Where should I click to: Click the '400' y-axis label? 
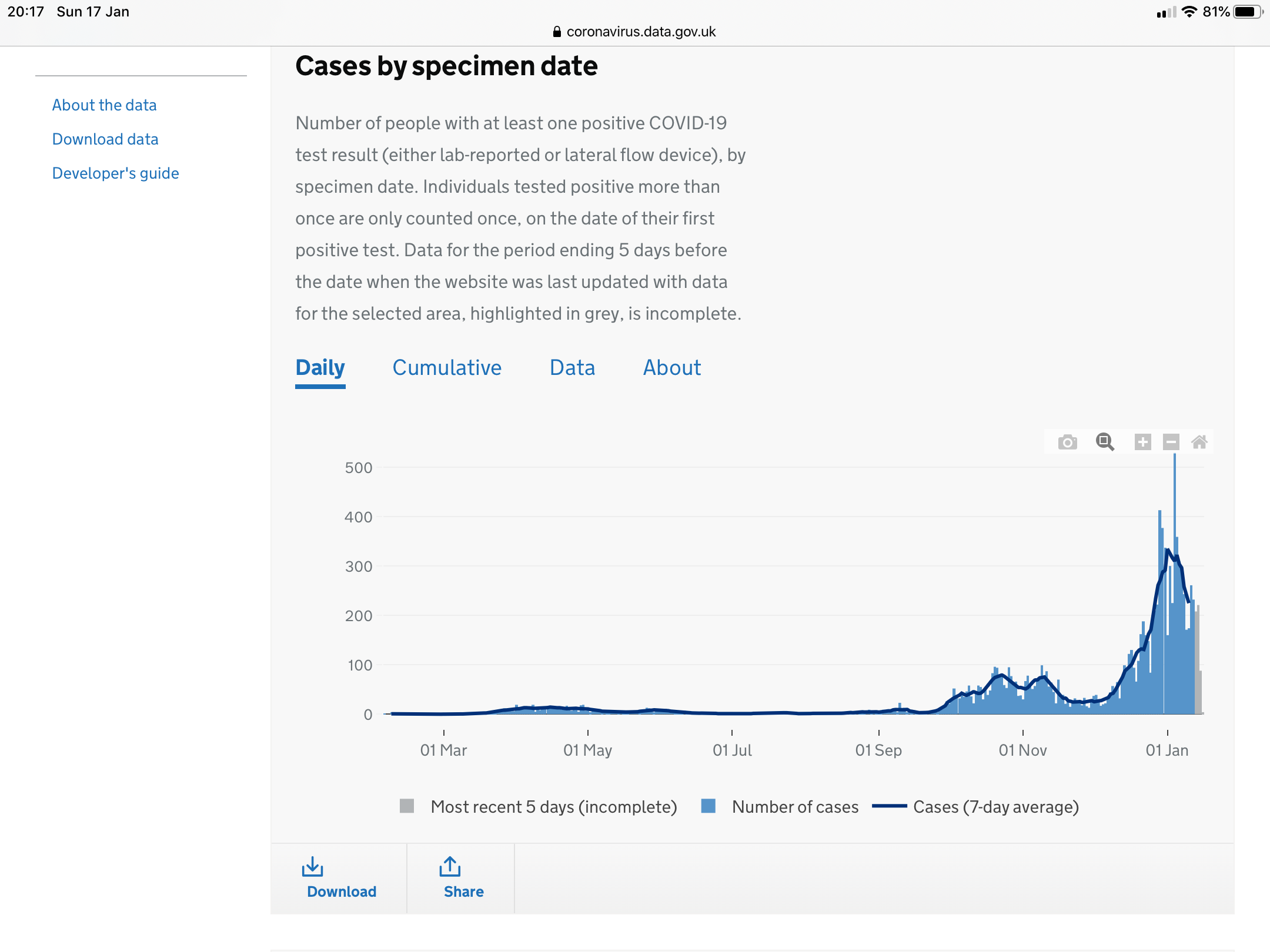tap(359, 517)
